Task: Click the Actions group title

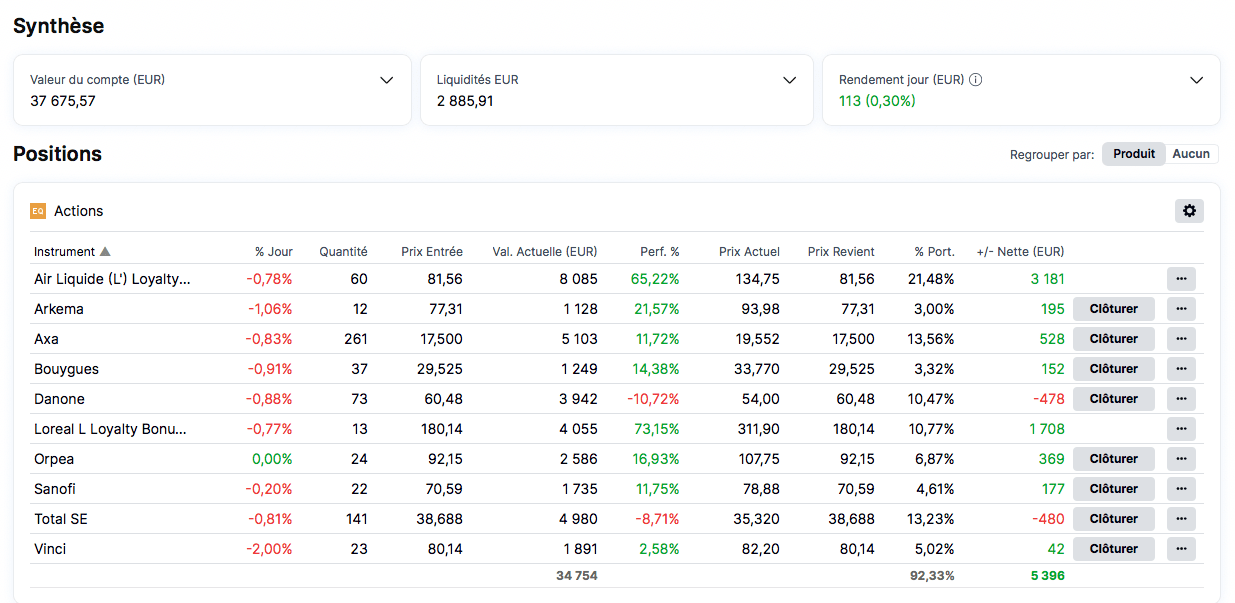Action: [x=79, y=211]
